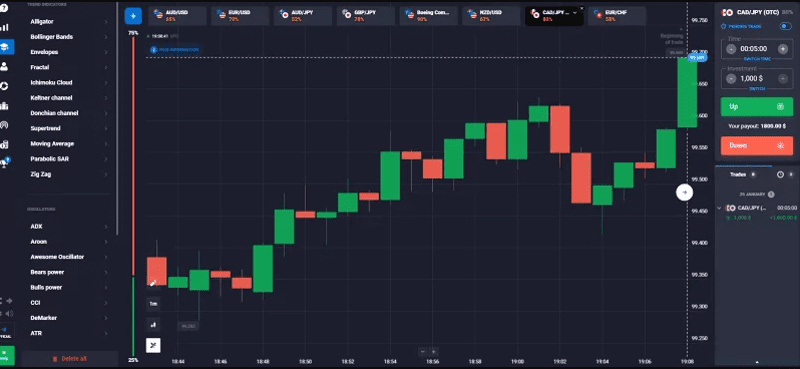Close the CAD/JPY asset tab
This screenshot has width=800, height=369.
click(581, 9)
